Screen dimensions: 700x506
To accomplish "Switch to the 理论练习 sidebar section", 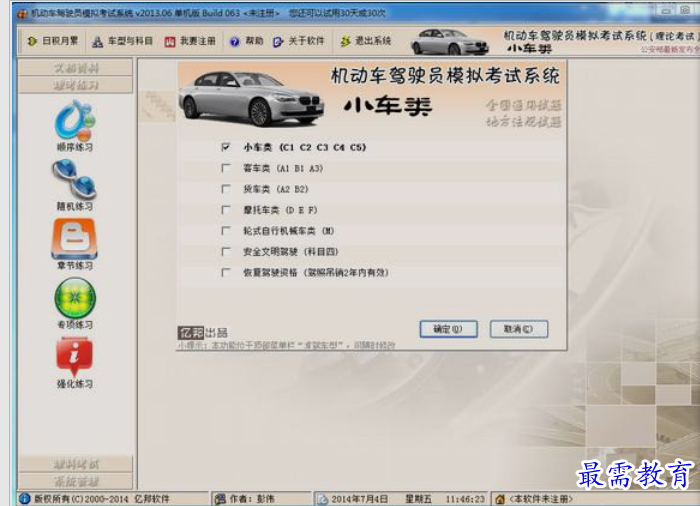I will click(75, 85).
